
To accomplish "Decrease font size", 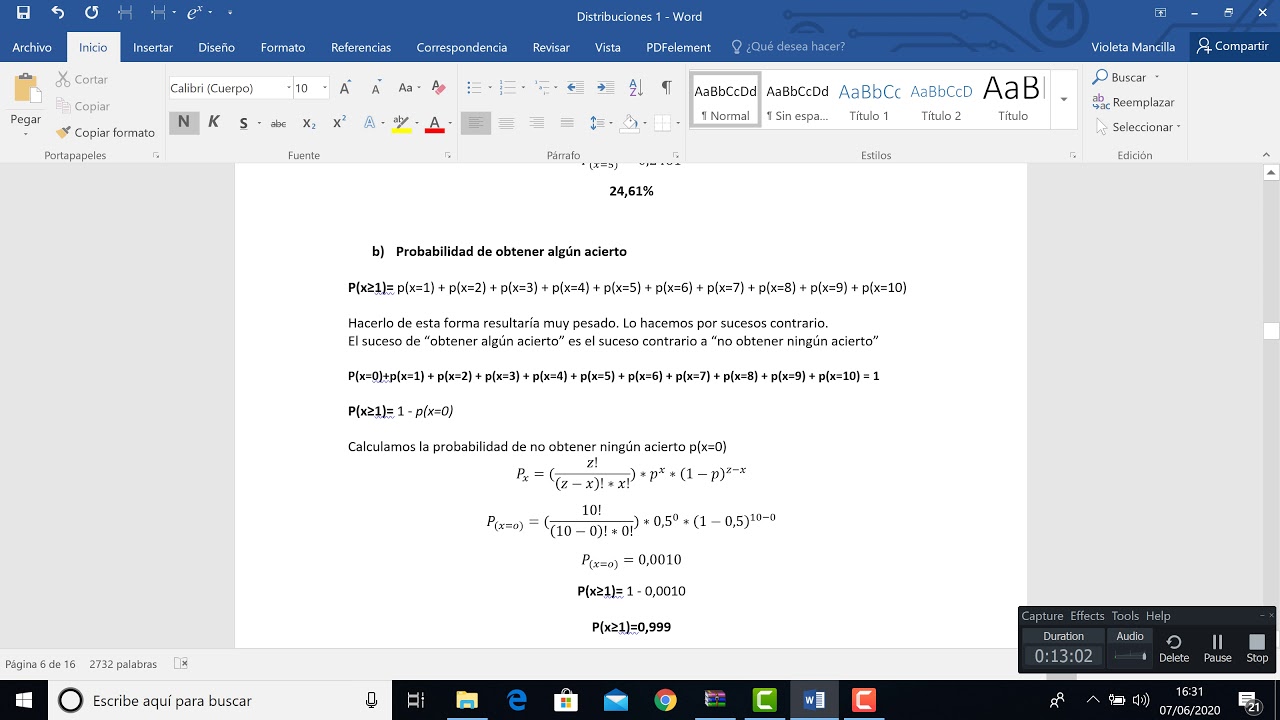I will [376, 88].
